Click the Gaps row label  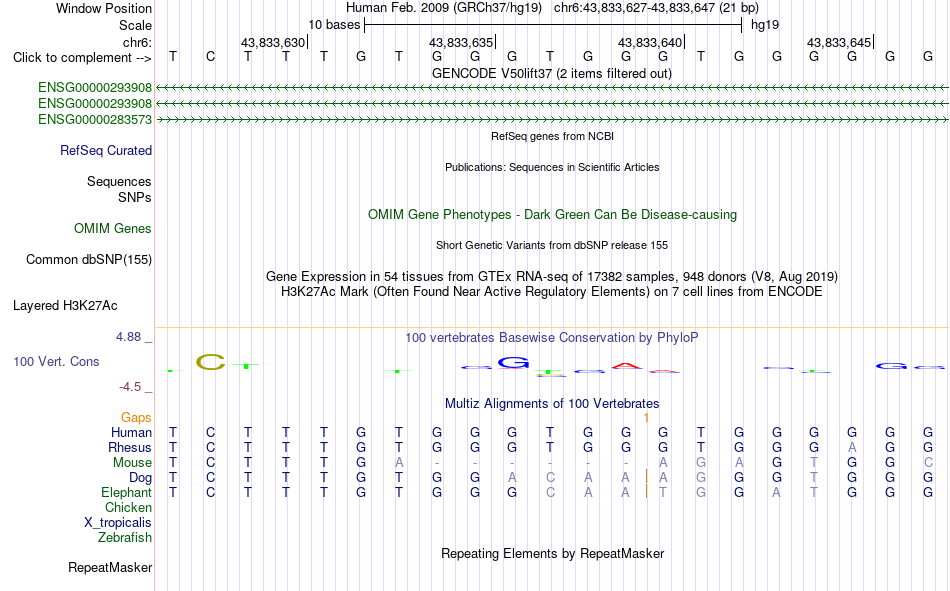(x=136, y=417)
